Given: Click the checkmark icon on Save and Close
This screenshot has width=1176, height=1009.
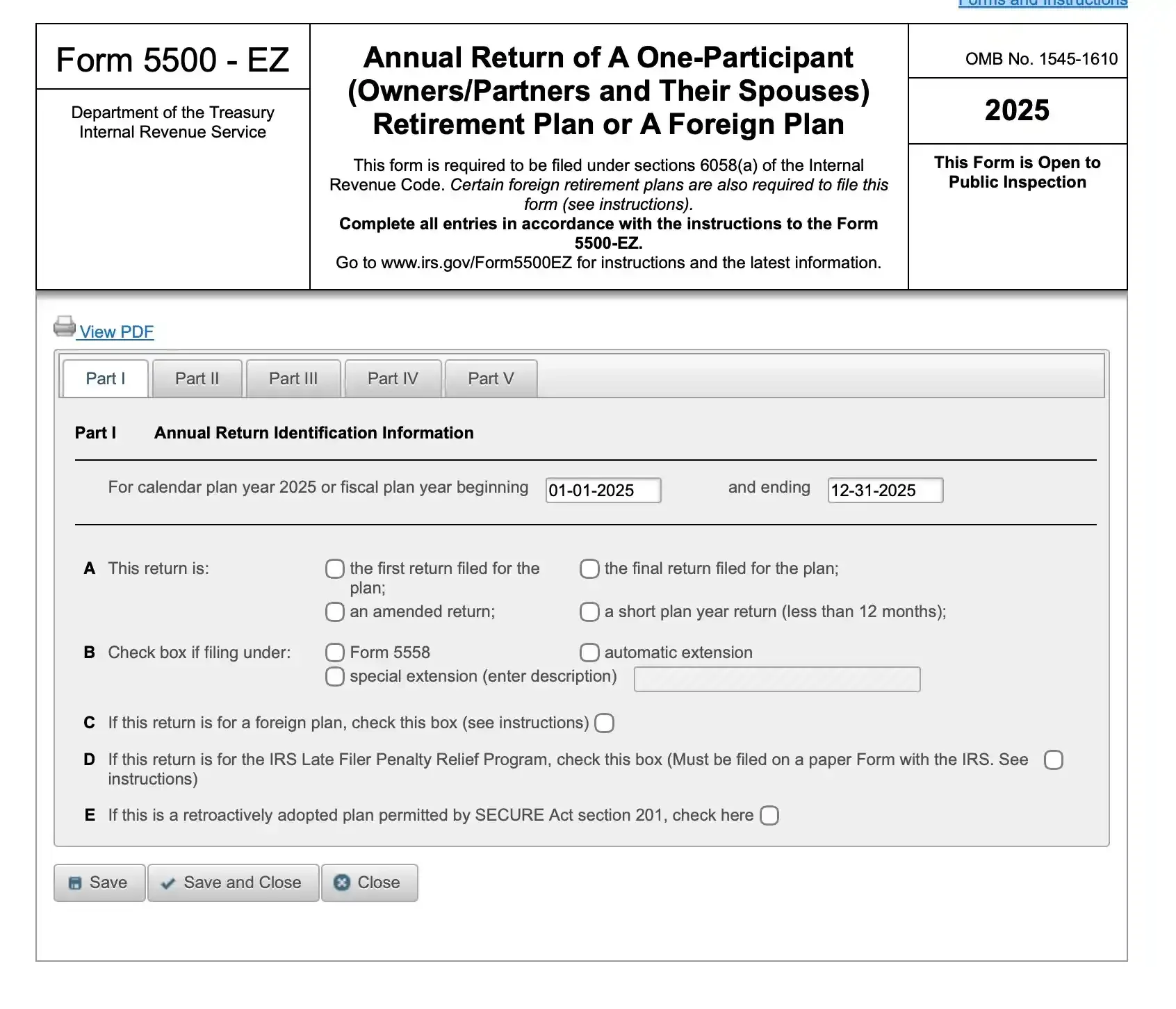Looking at the screenshot, I should point(168,883).
